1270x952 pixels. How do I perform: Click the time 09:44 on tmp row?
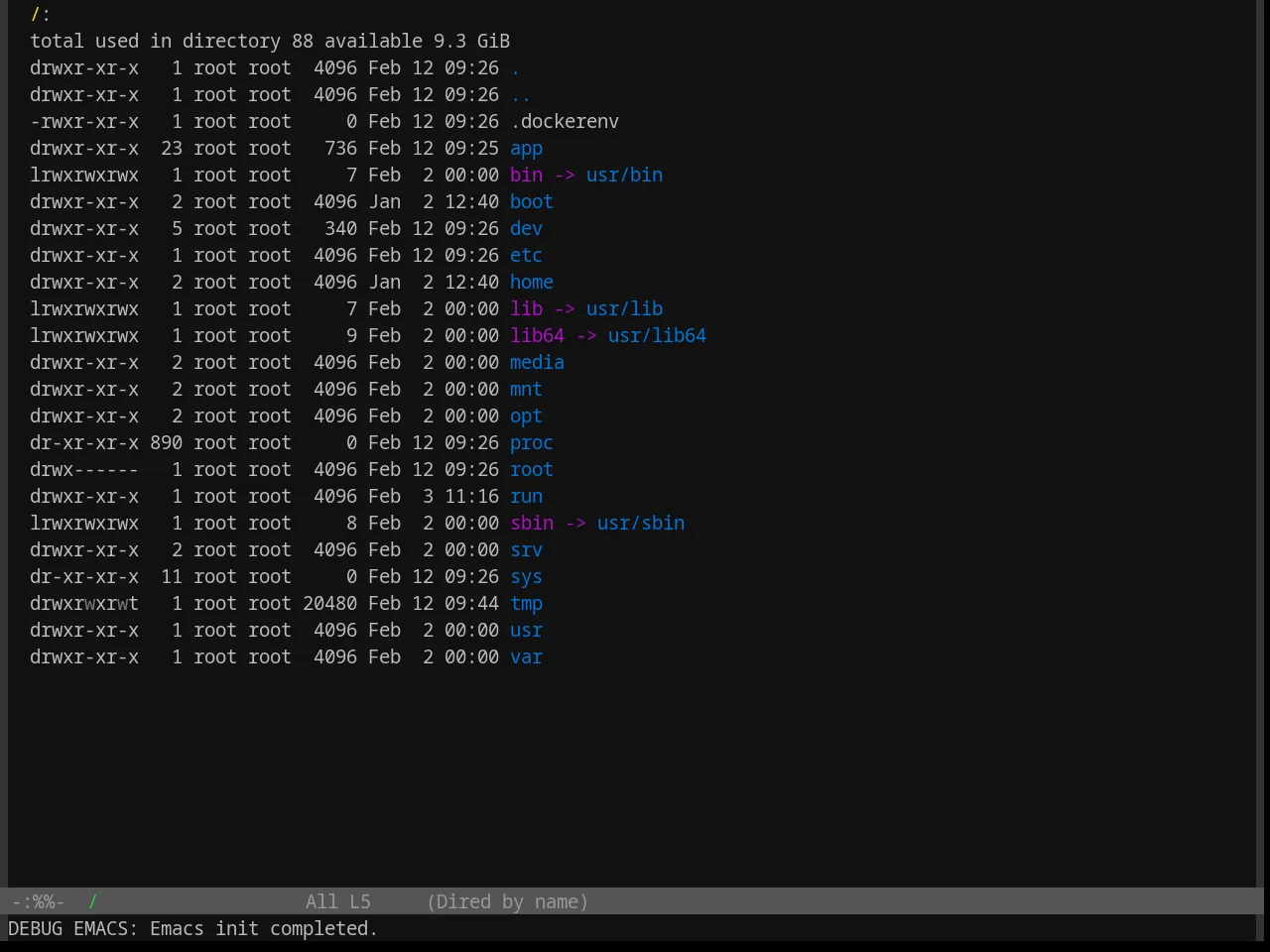click(471, 604)
